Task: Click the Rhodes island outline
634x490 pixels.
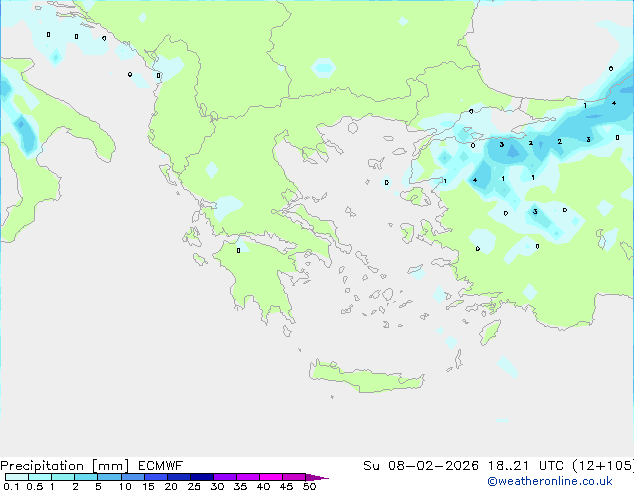Action: pyautogui.click(x=489, y=332)
